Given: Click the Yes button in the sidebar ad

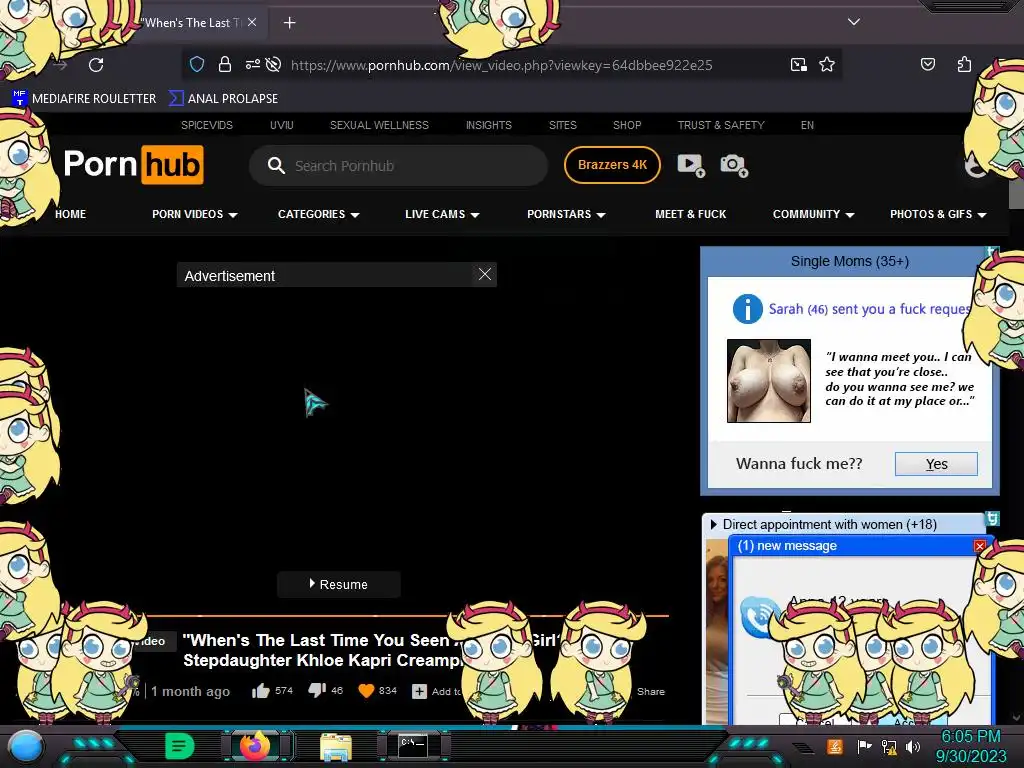Looking at the screenshot, I should 936,464.
